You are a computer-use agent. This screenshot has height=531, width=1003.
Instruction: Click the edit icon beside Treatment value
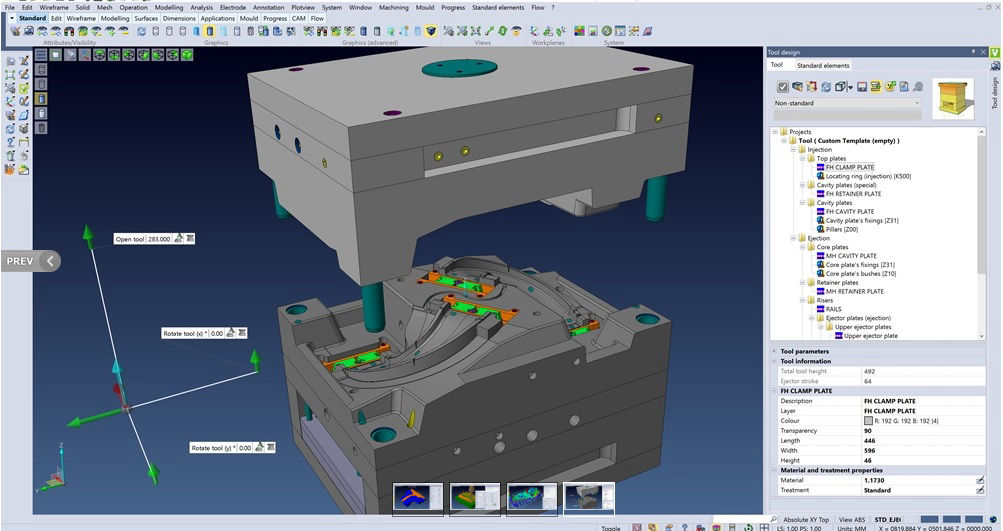click(x=980, y=491)
